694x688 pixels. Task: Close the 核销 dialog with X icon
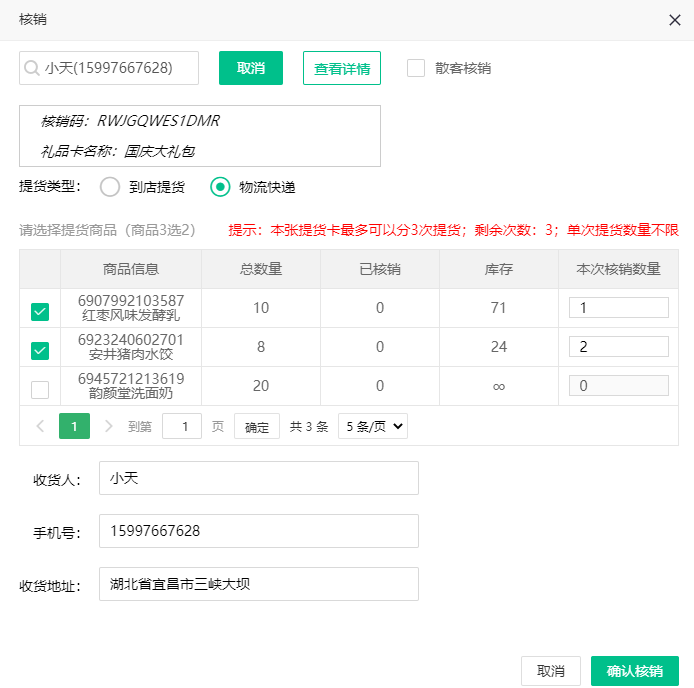pyautogui.click(x=674, y=20)
